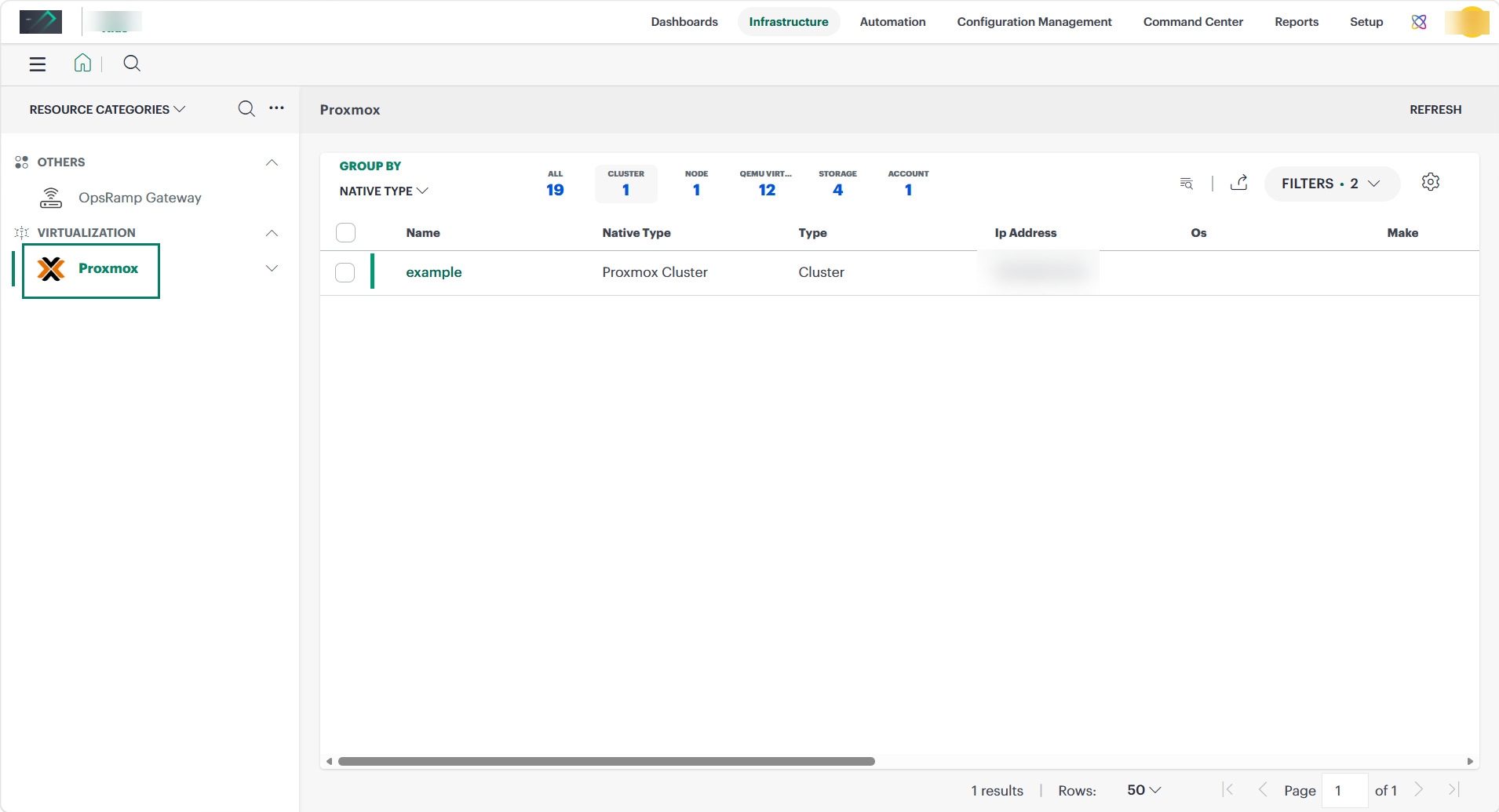This screenshot has height=812, width=1499.
Task: Click the Proxmox X logo icon
Action: point(51,269)
